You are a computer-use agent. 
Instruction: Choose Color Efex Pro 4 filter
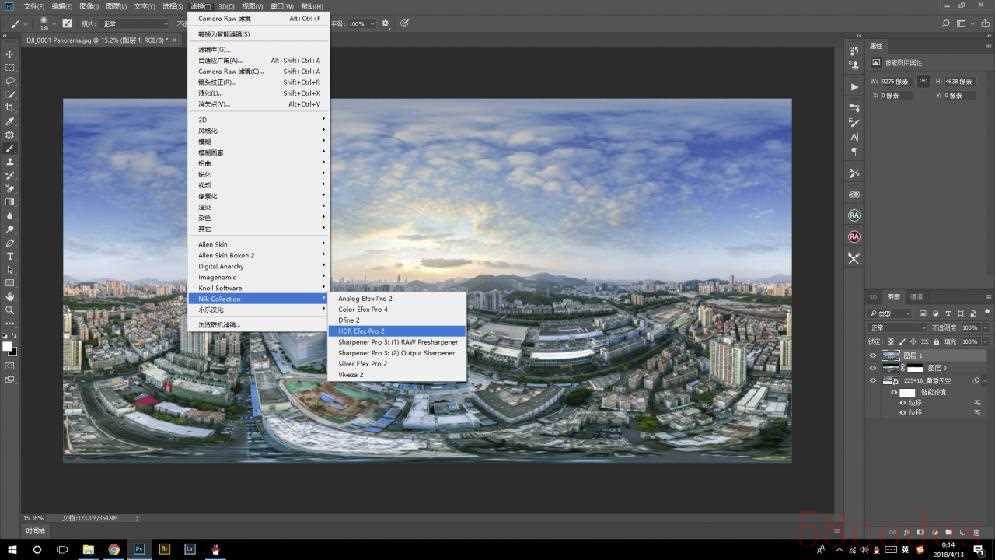(x=396, y=309)
